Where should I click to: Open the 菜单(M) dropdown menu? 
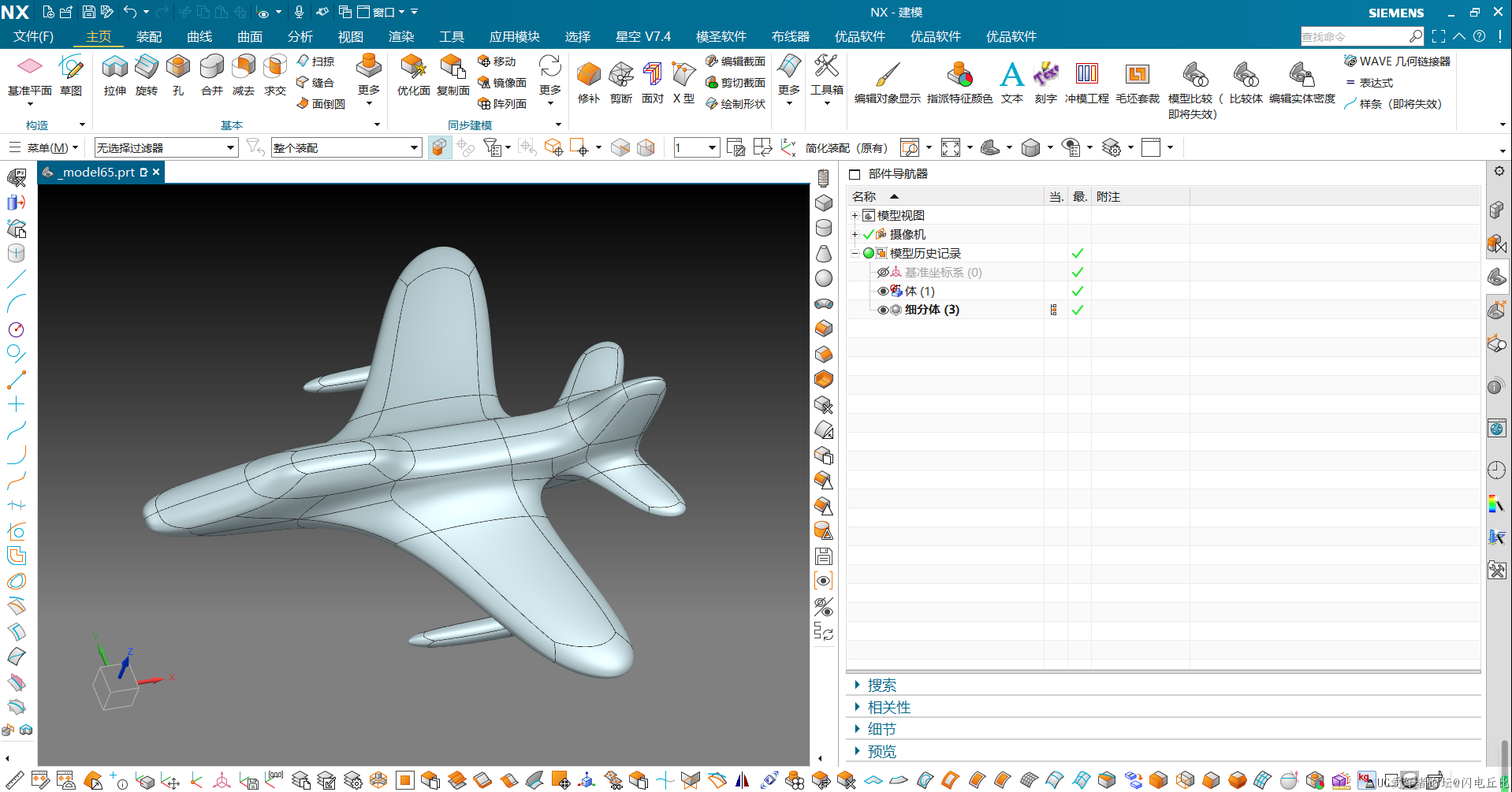point(44,147)
